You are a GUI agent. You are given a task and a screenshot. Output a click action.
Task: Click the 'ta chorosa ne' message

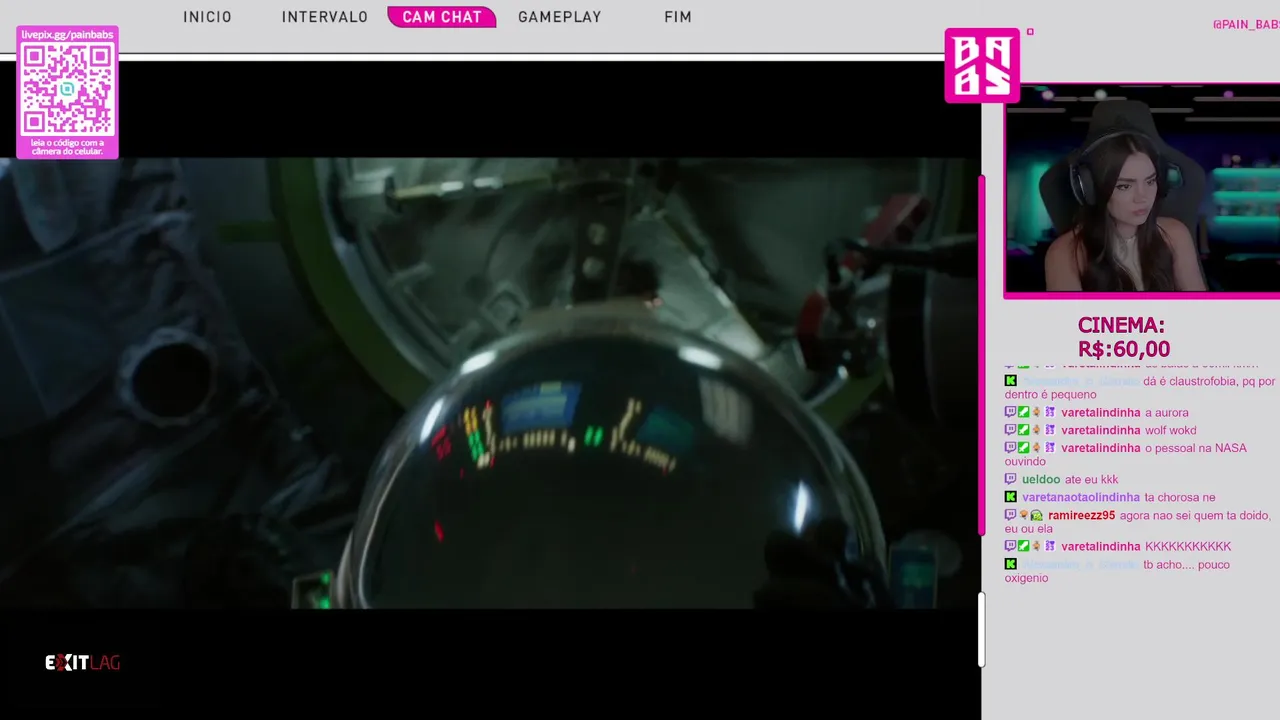coord(1180,497)
